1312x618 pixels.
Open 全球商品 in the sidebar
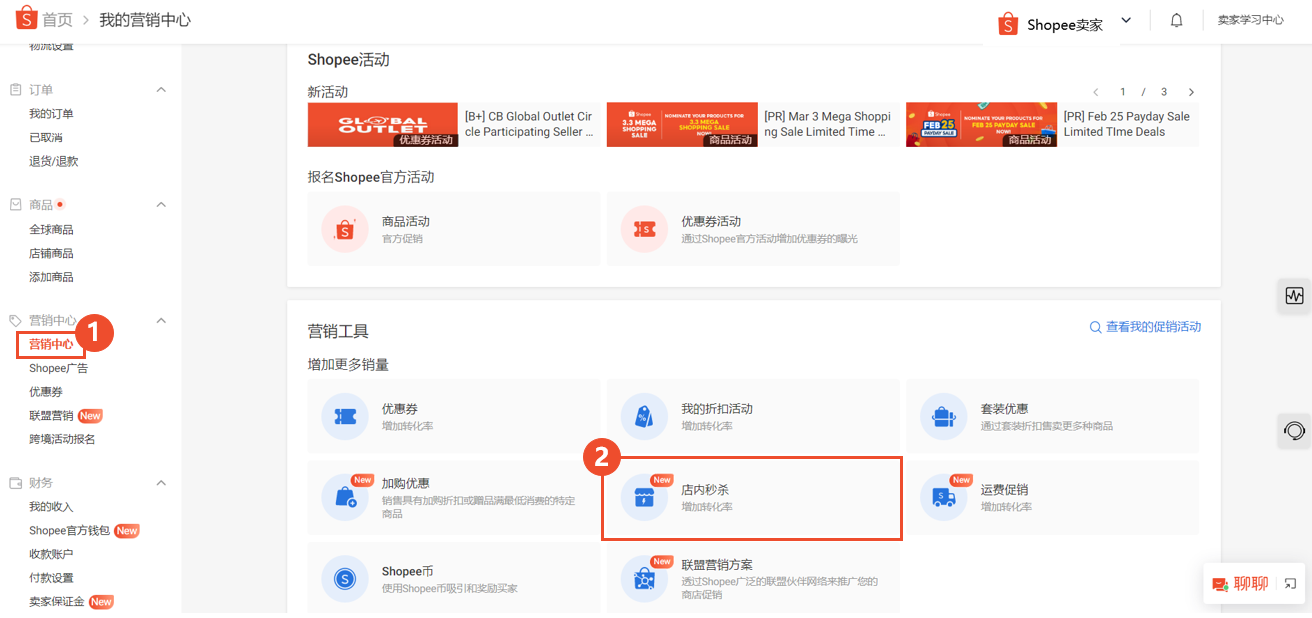pos(51,230)
